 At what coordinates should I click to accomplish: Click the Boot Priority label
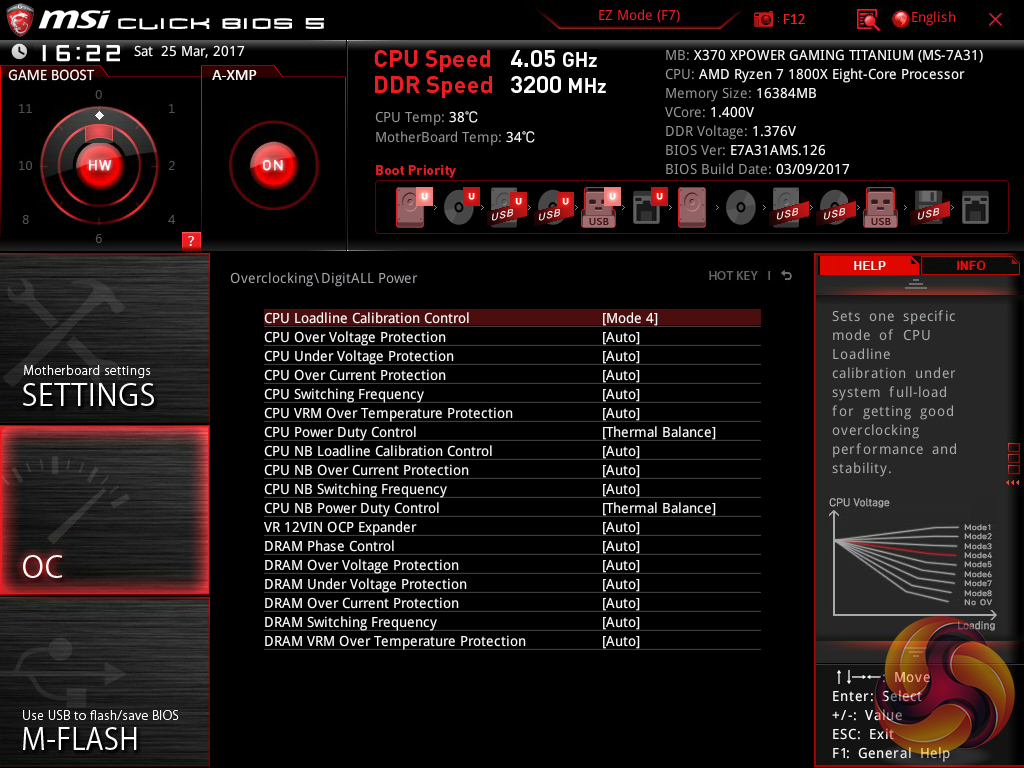[415, 170]
